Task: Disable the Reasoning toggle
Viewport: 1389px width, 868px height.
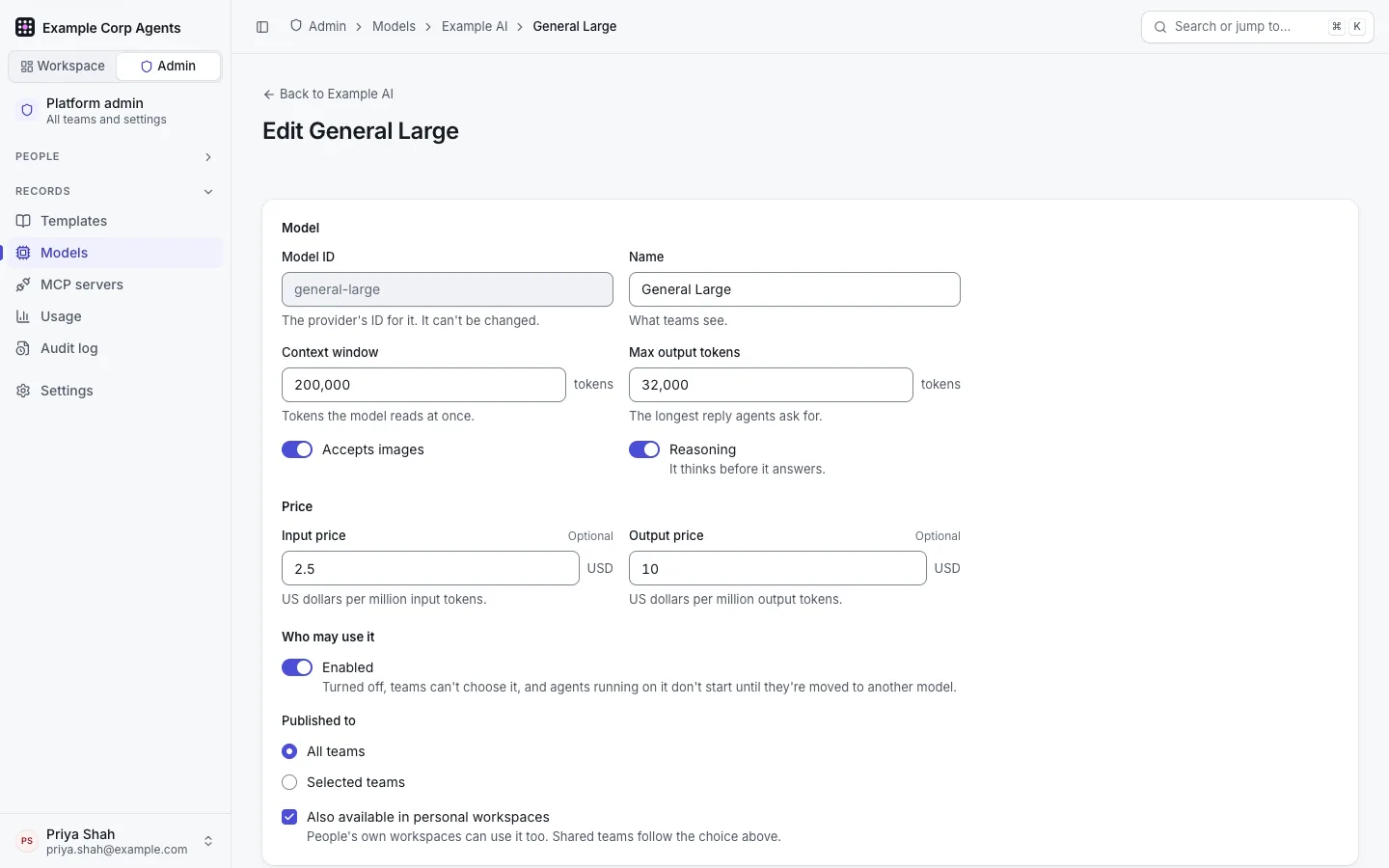Action: pyautogui.click(x=644, y=449)
